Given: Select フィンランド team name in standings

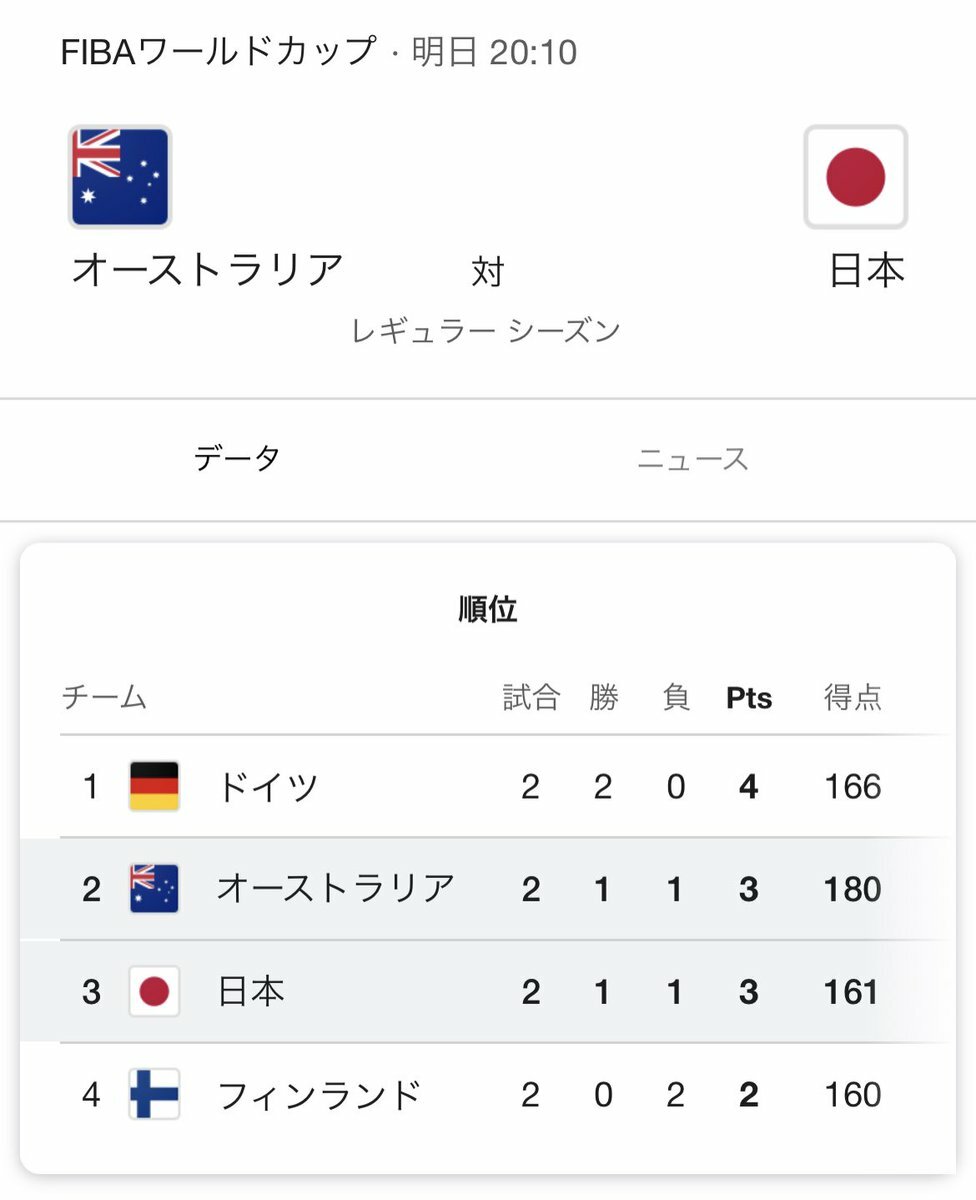Looking at the screenshot, I should (319, 1095).
